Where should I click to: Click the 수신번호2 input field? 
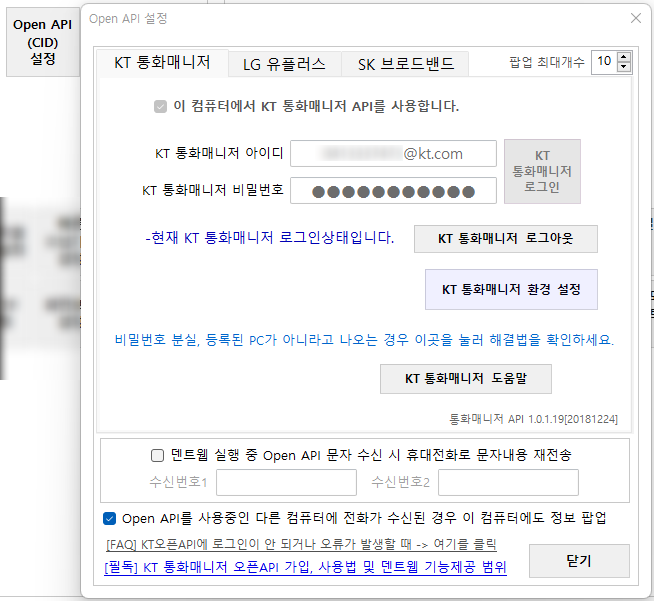click(508, 482)
